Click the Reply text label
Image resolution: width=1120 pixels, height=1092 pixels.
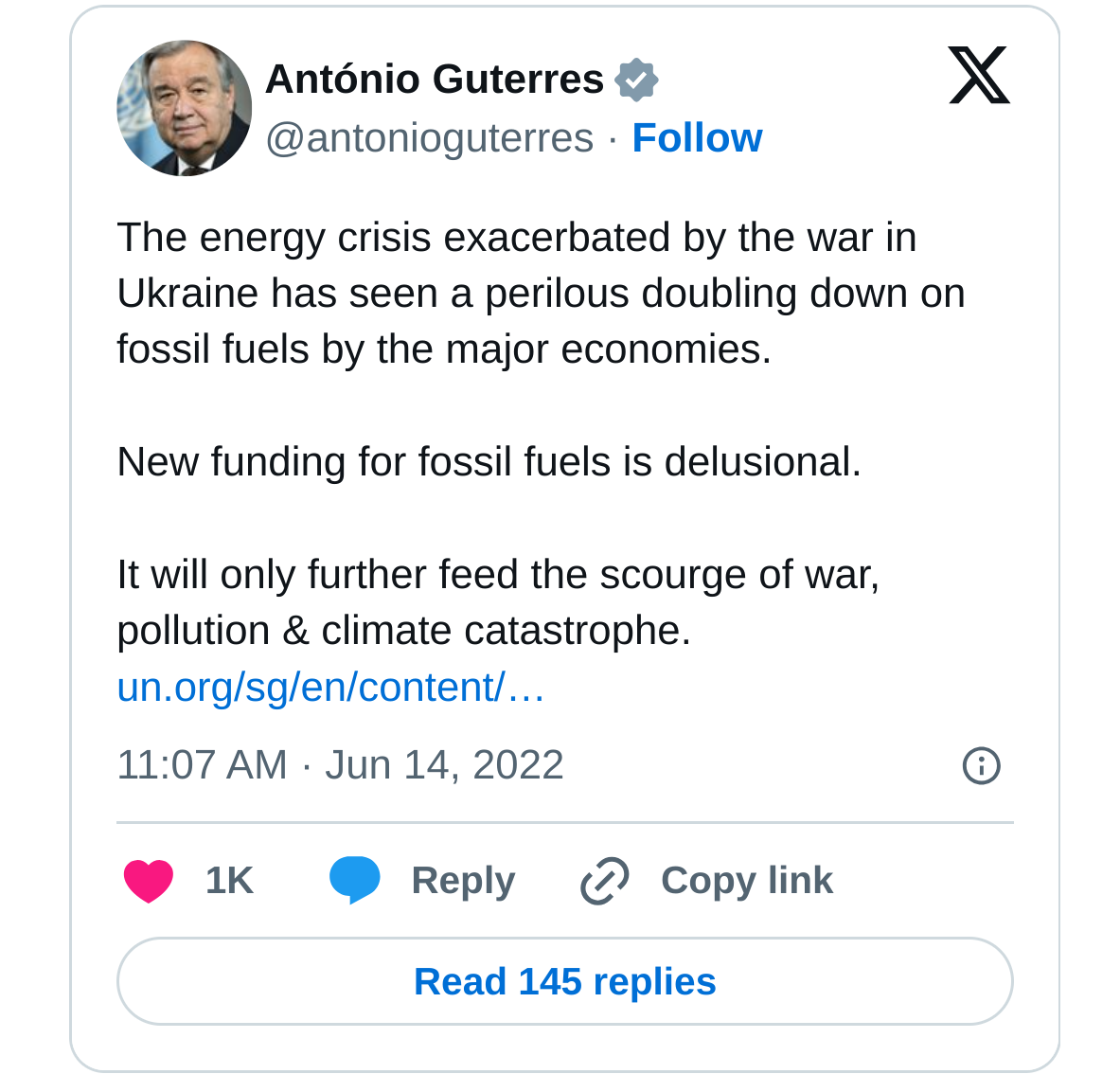click(463, 881)
